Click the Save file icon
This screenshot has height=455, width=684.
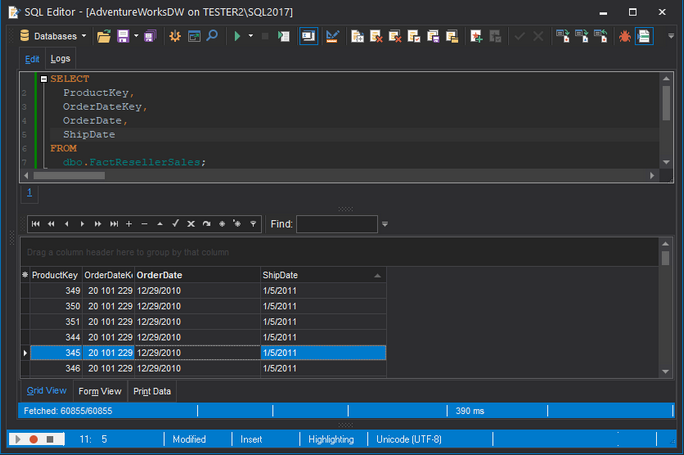(x=123, y=36)
